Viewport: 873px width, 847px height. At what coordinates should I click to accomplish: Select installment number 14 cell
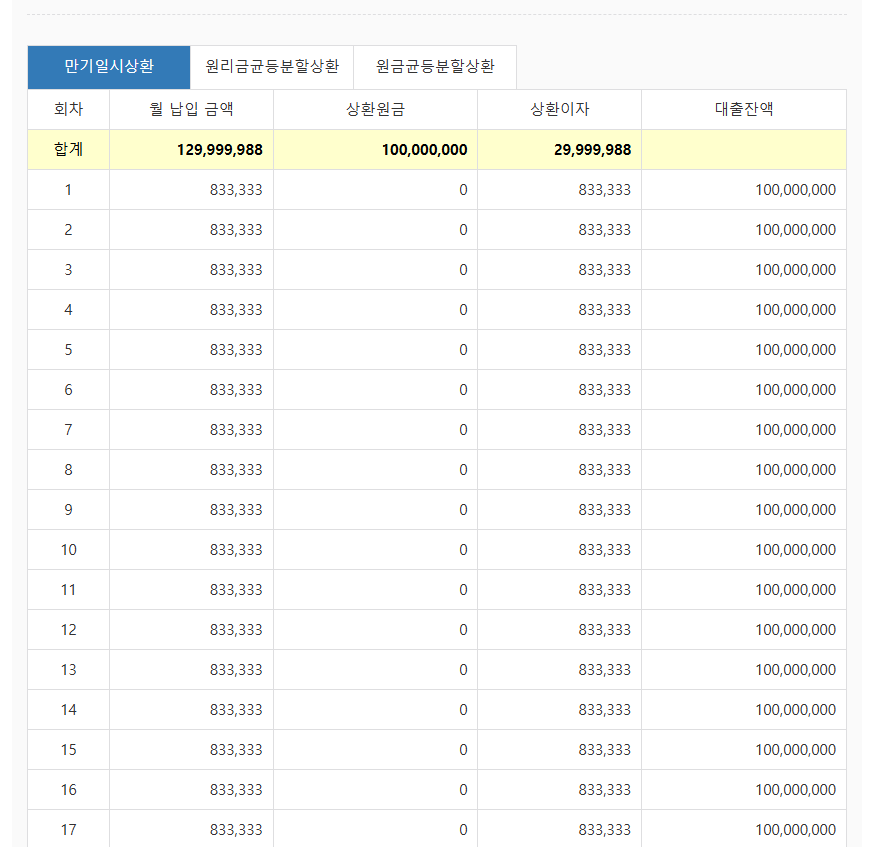[x=68, y=710]
